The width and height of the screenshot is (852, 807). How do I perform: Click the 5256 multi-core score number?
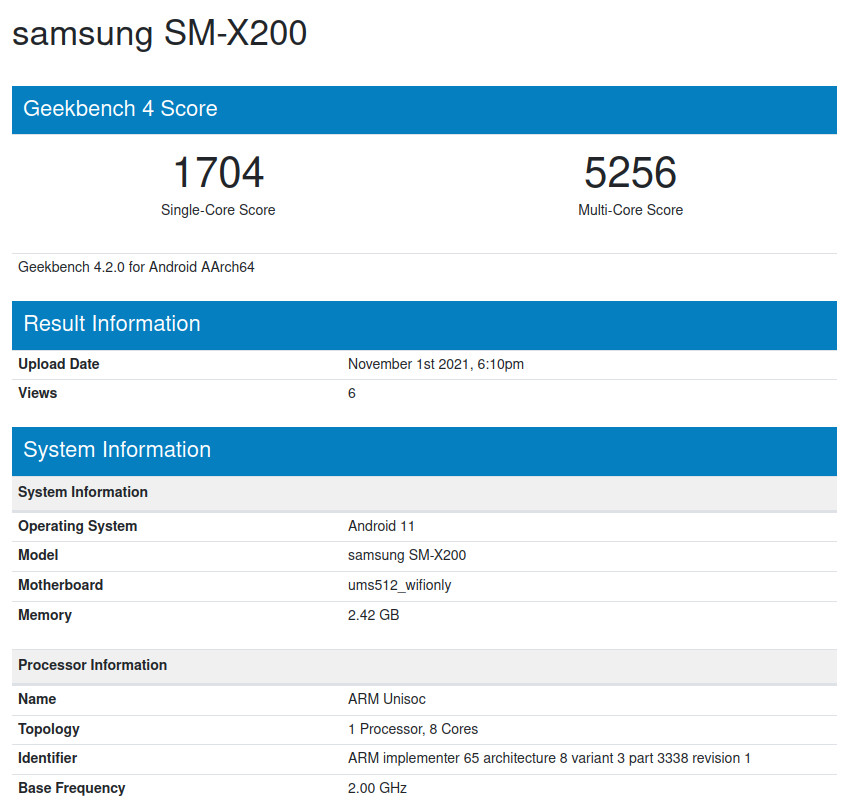click(630, 172)
